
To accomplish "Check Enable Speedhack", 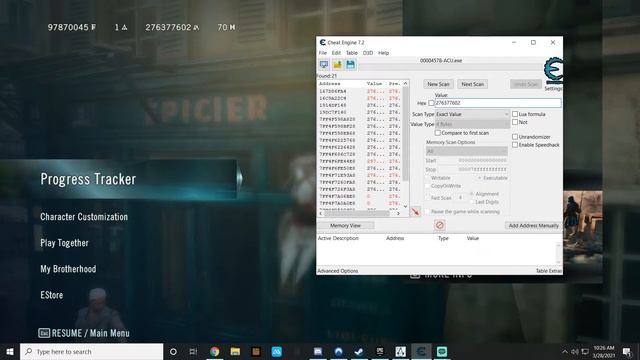I will point(515,145).
